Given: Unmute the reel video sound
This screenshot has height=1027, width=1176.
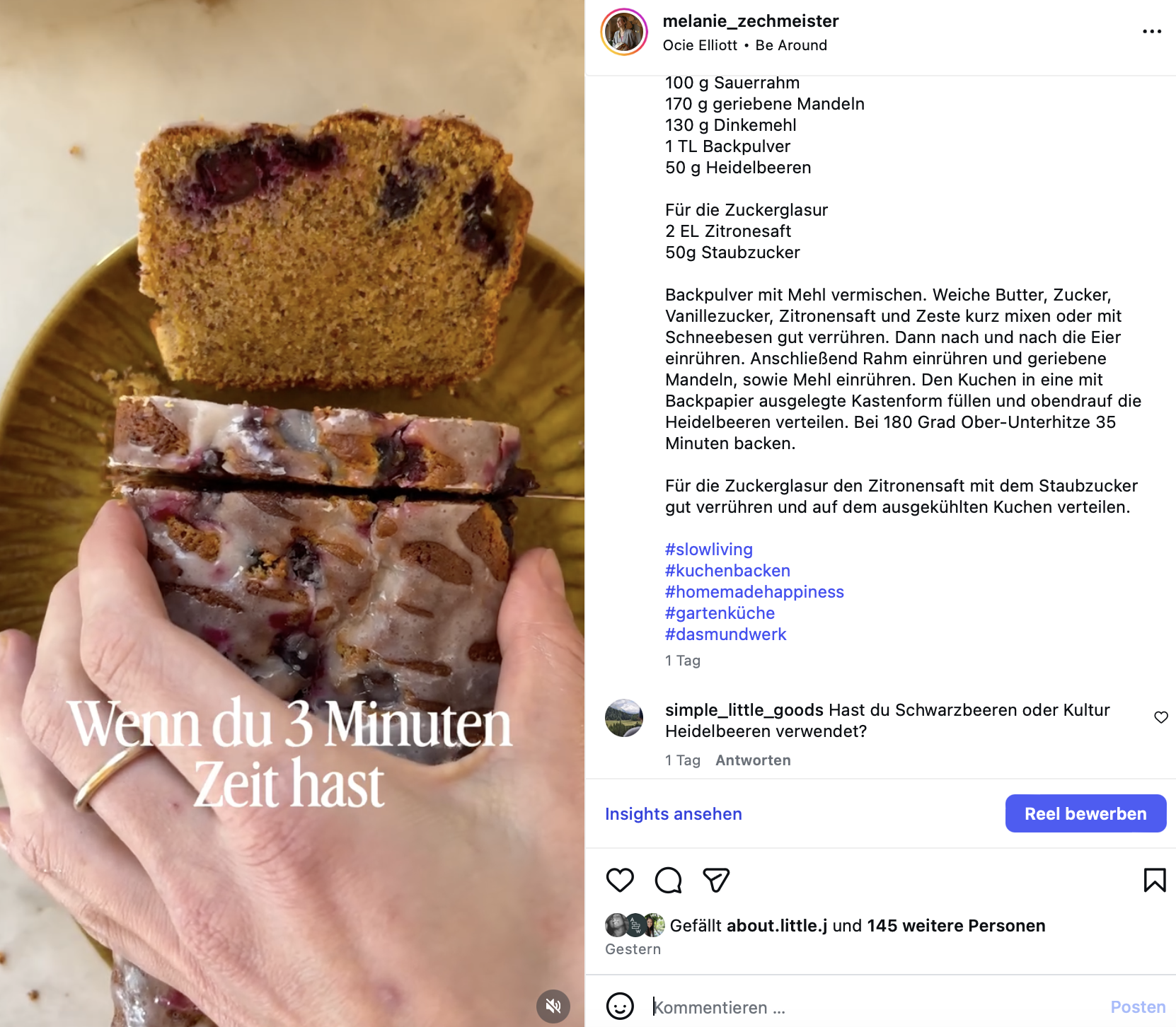Looking at the screenshot, I should 553,1006.
